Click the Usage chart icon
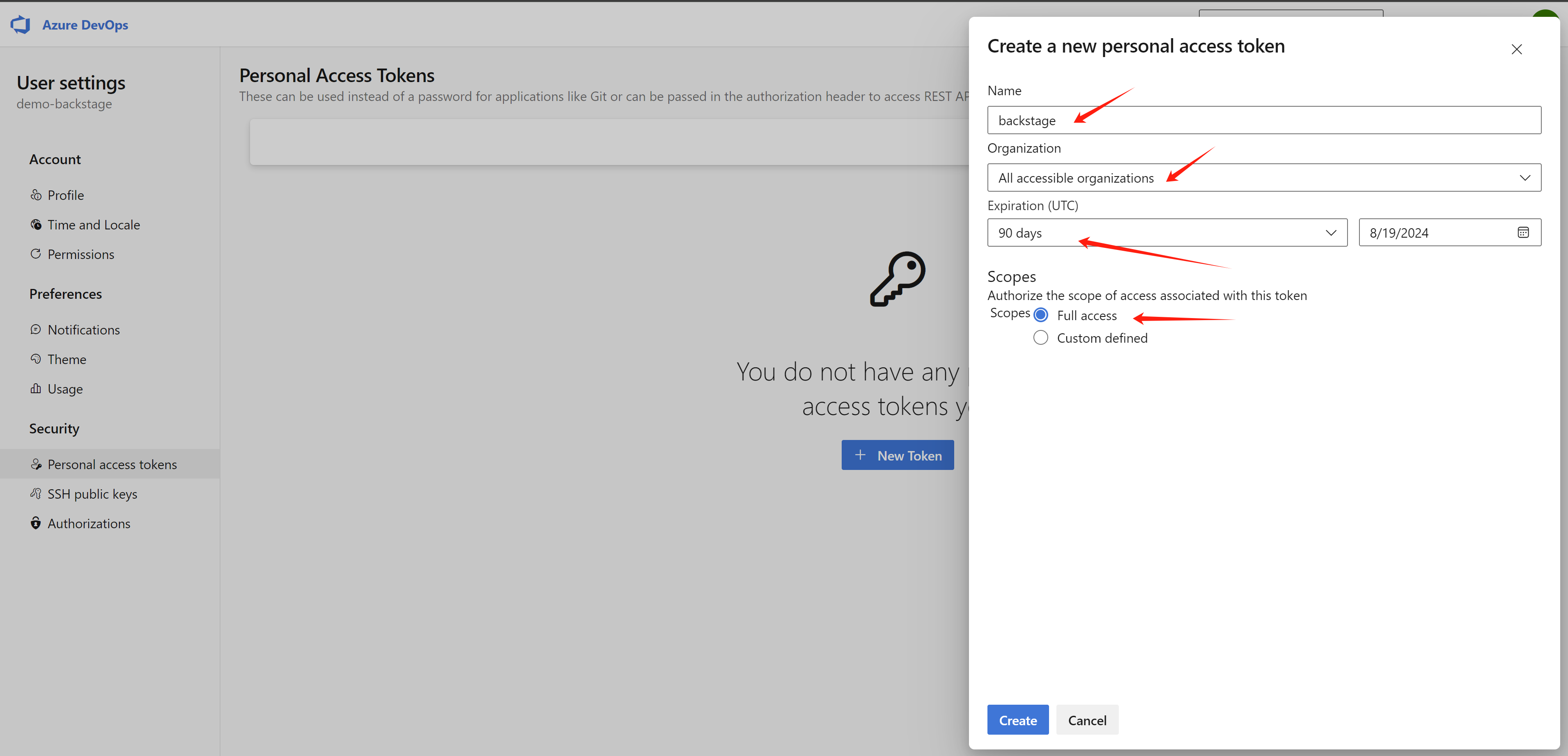Viewport: 1568px width, 756px height. (x=36, y=388)
